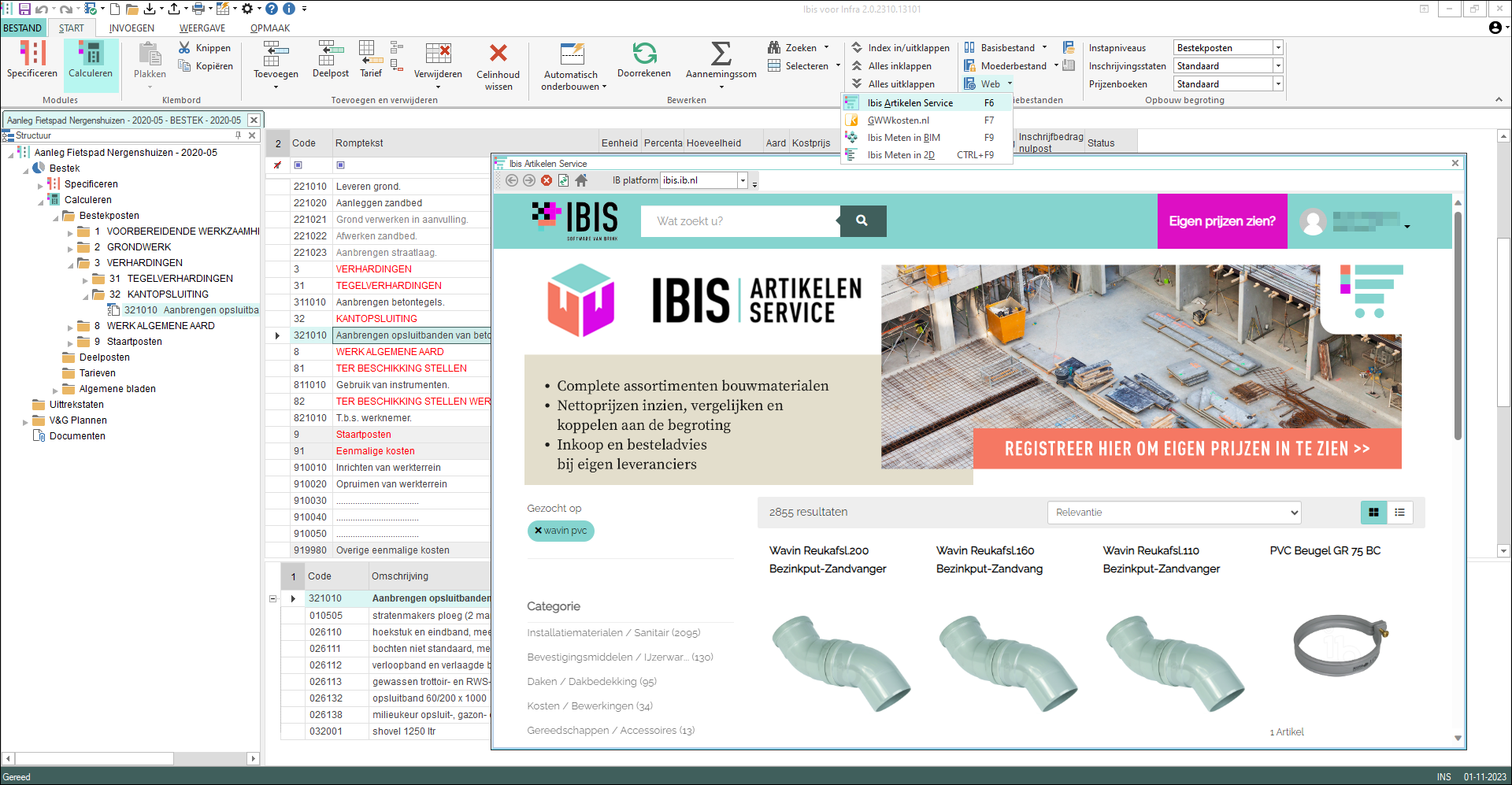Switch results to list view

1399,513
